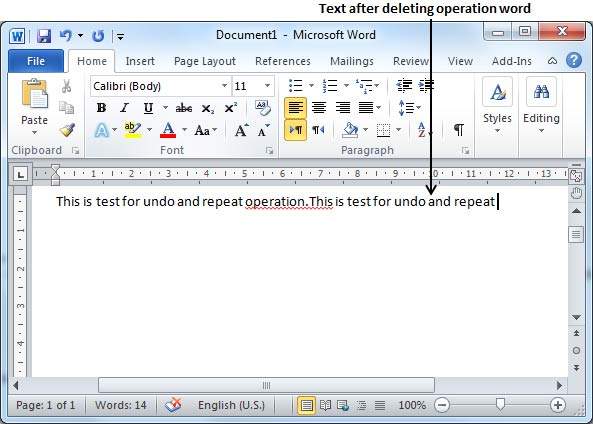593x424 pixels.
Task: Open the Page Layout tab
Action: (205, 61)
